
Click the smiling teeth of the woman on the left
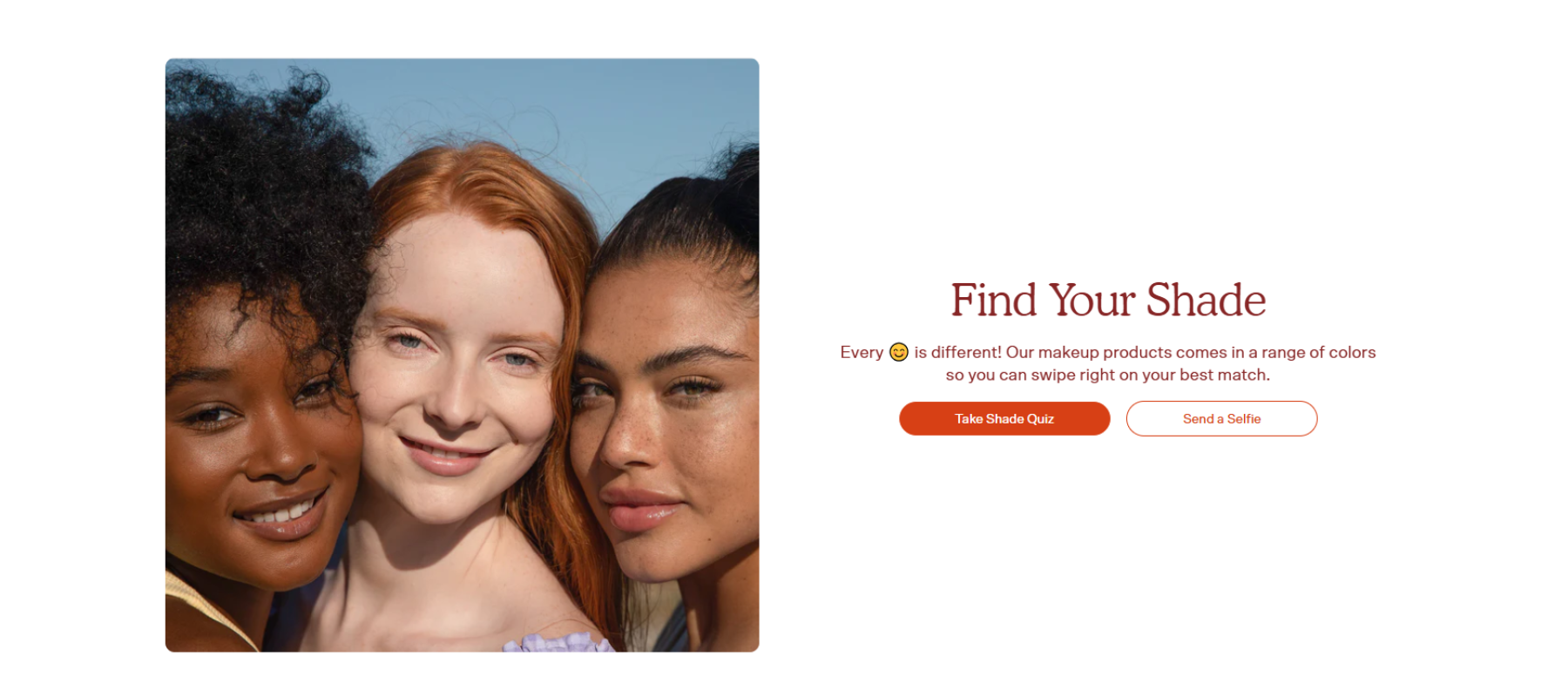279,514
